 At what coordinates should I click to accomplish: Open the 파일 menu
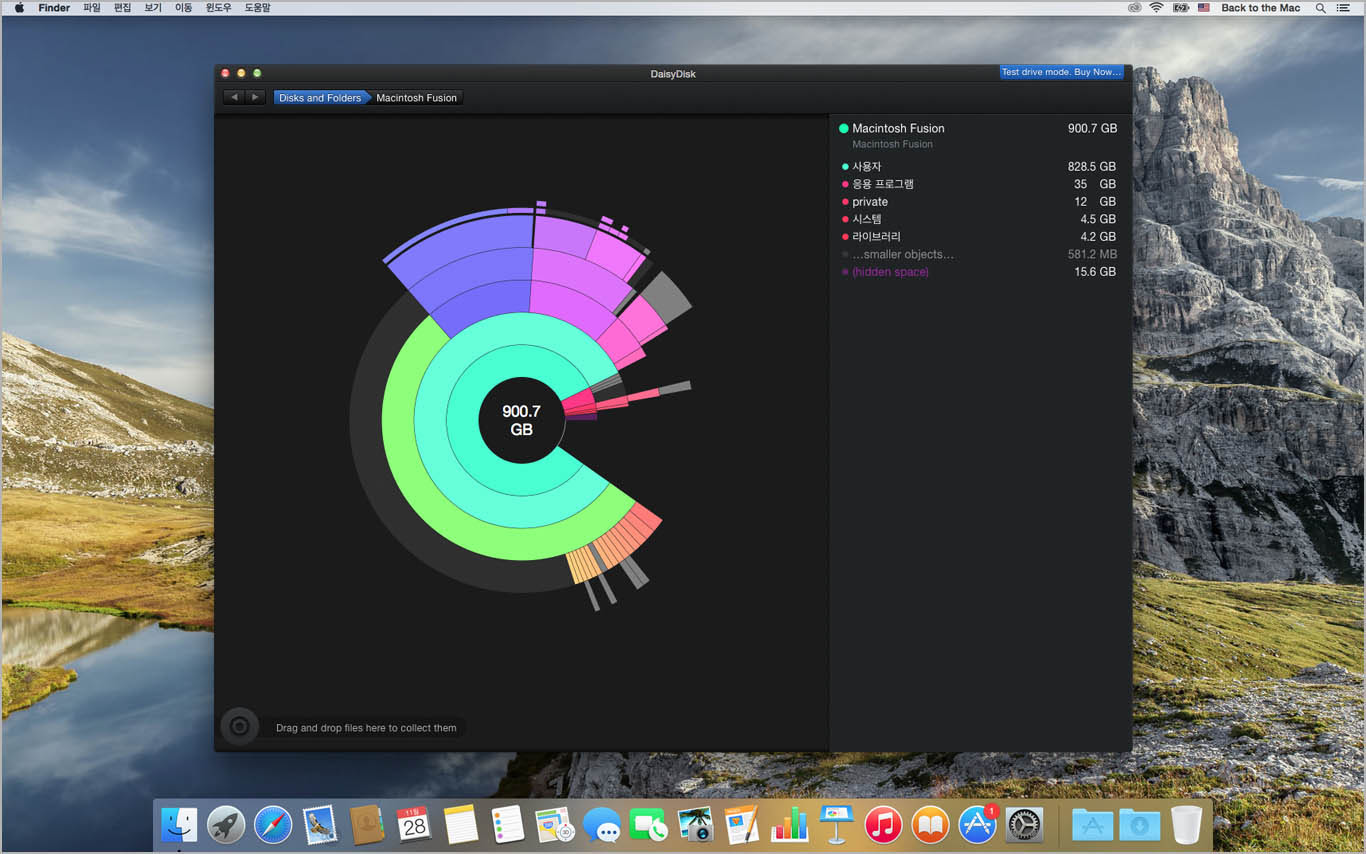coord(91,8)
